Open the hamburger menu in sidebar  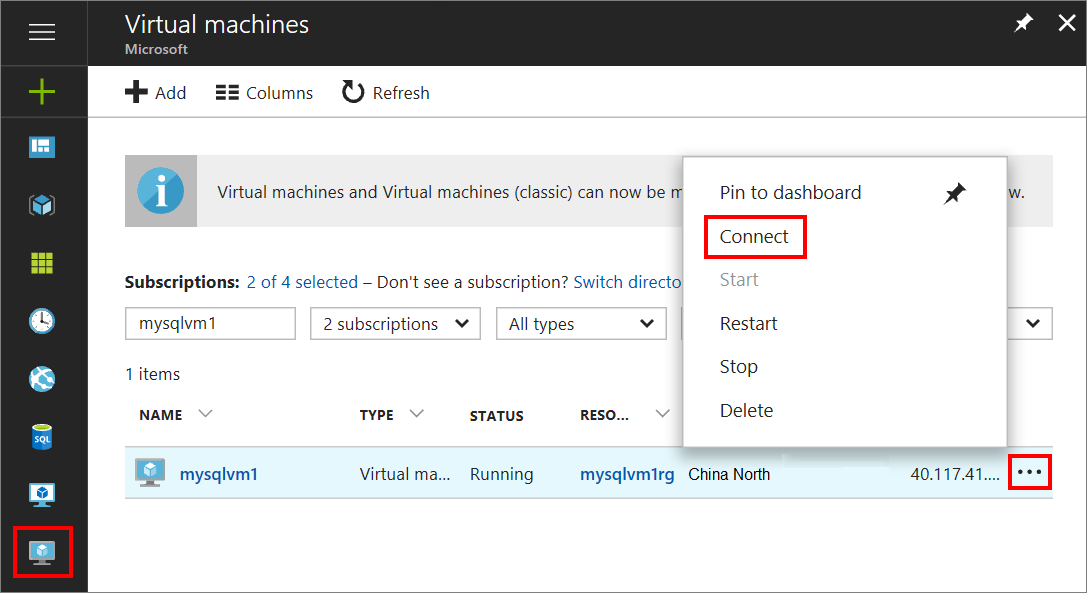42,33
